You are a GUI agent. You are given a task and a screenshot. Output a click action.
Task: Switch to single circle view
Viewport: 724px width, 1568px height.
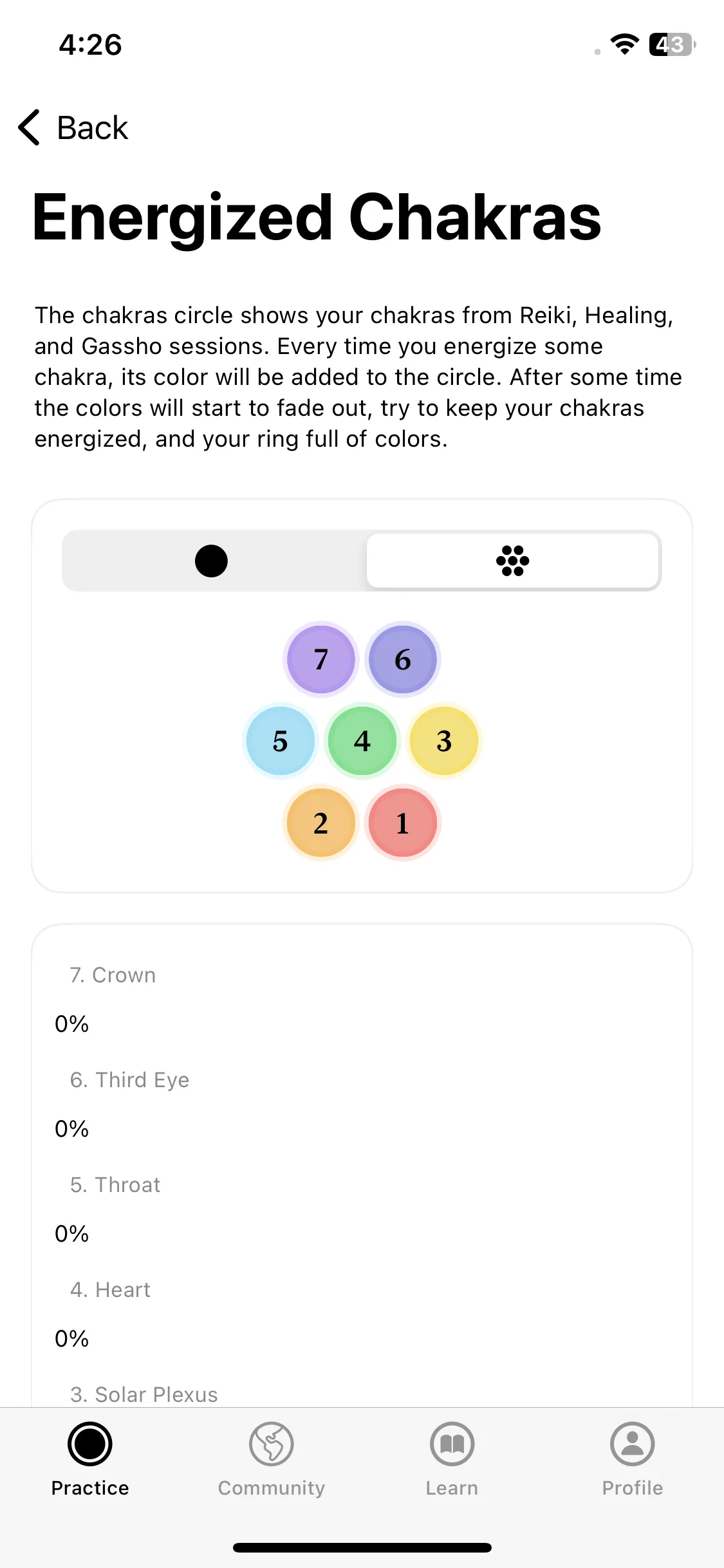(x=212, y=561)
